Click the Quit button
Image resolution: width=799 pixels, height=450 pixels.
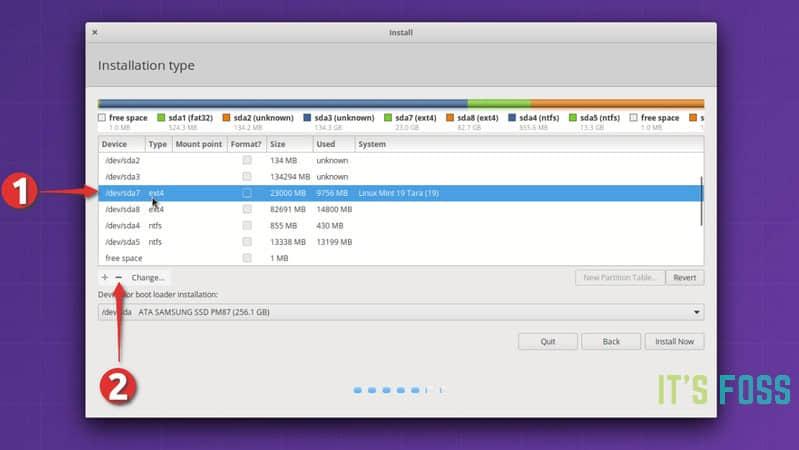[548, 341]
